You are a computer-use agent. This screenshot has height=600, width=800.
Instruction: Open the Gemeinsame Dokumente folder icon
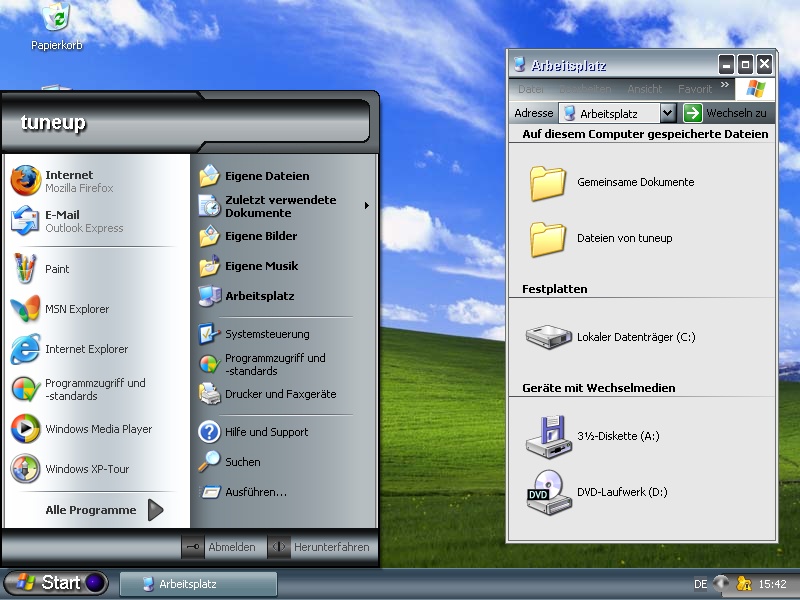tap(548, 183)
